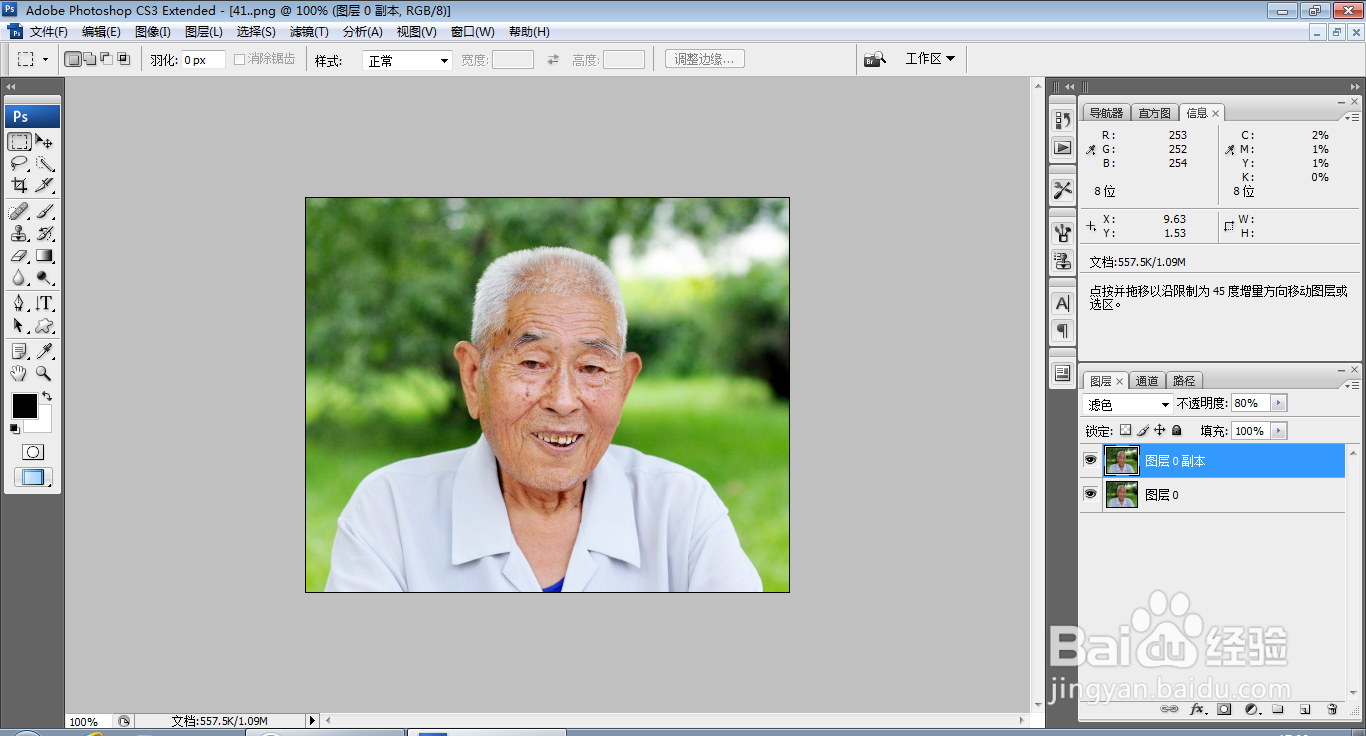Select the Vertical Type tool
Screen dimensions: 1366x736
(45, 304)
